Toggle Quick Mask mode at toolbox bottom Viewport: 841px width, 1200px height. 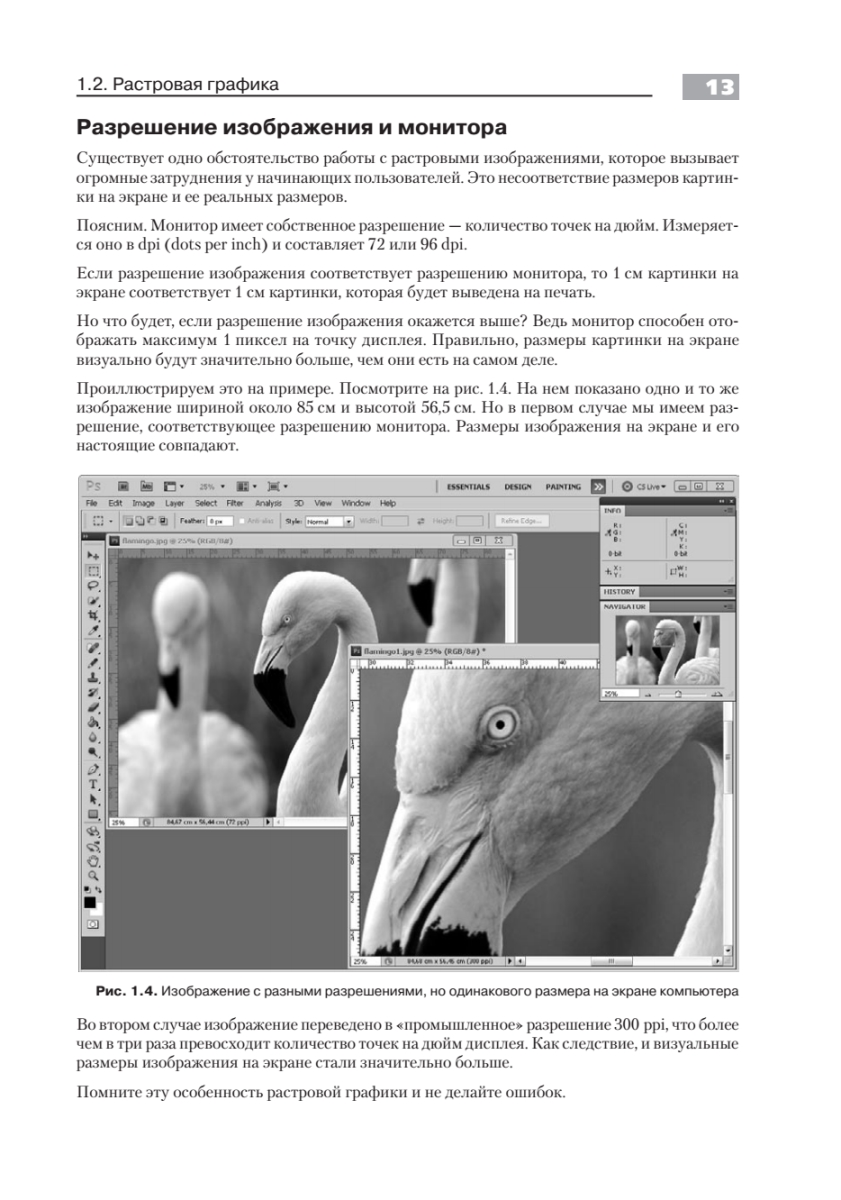click(92, 925)
